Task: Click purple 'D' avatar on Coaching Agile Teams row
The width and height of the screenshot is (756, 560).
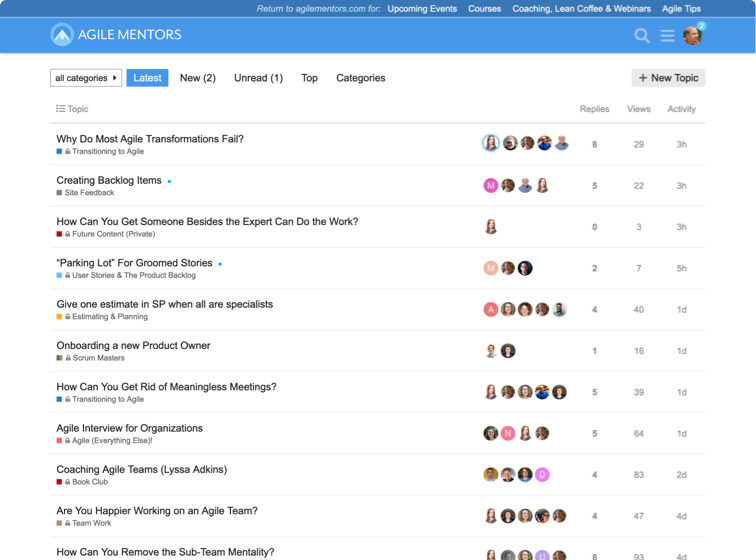Action: [x=542, y=474]
